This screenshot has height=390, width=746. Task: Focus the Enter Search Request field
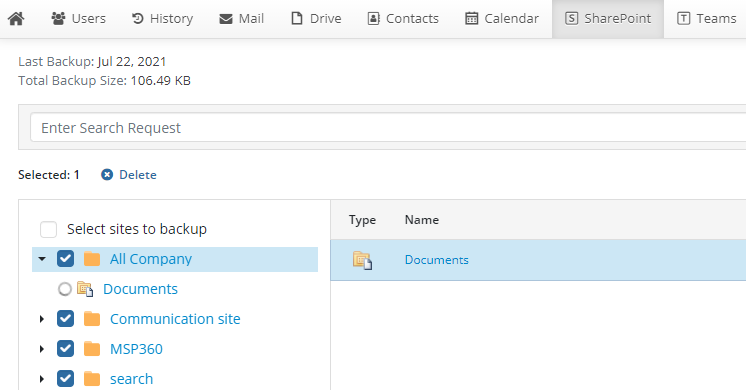coord(388,127)
